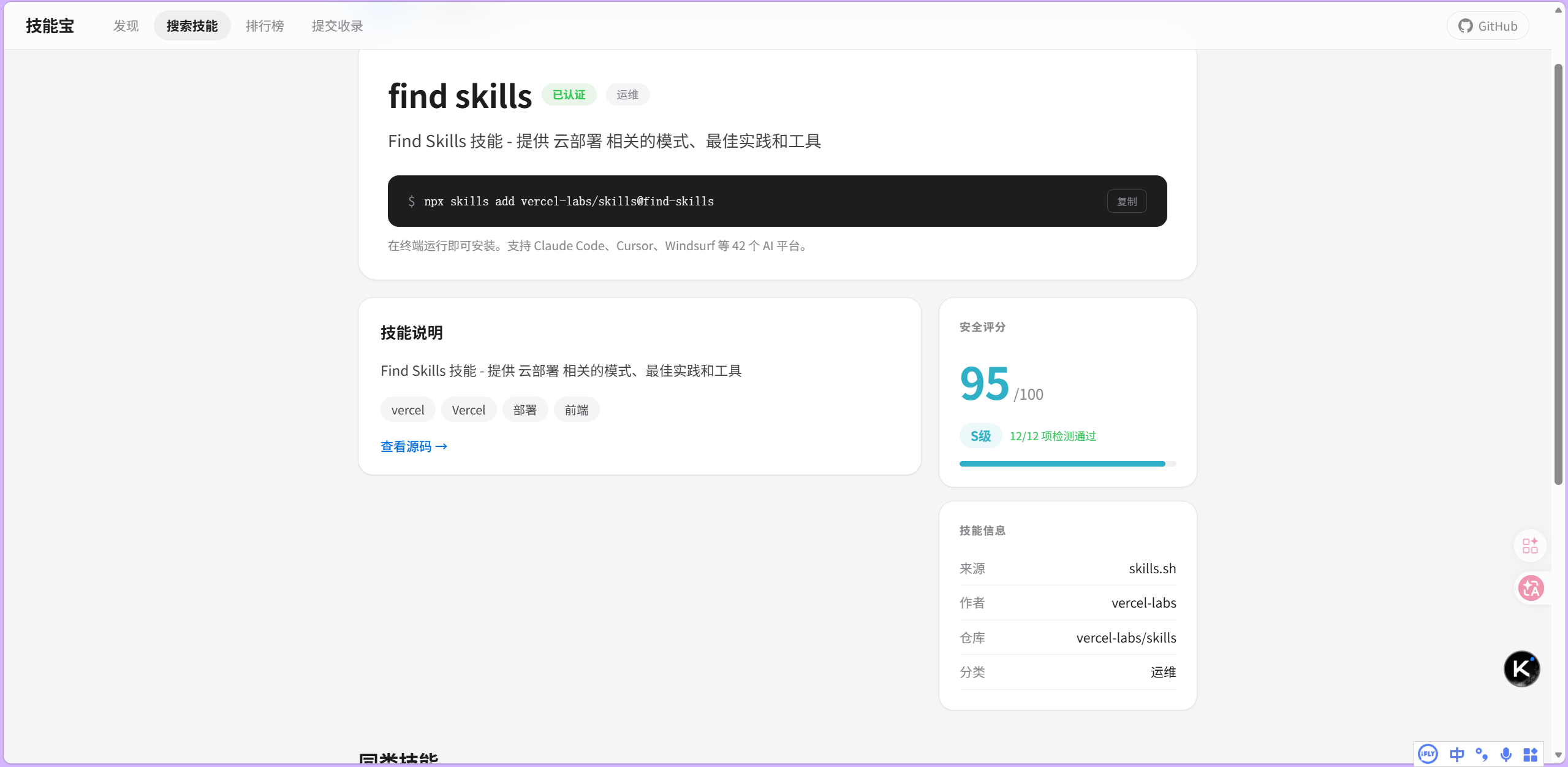Viewport: 1568px width, 767px height.
Task: Click the black K avatar floating button
Action: click(x=1522, y=669)
